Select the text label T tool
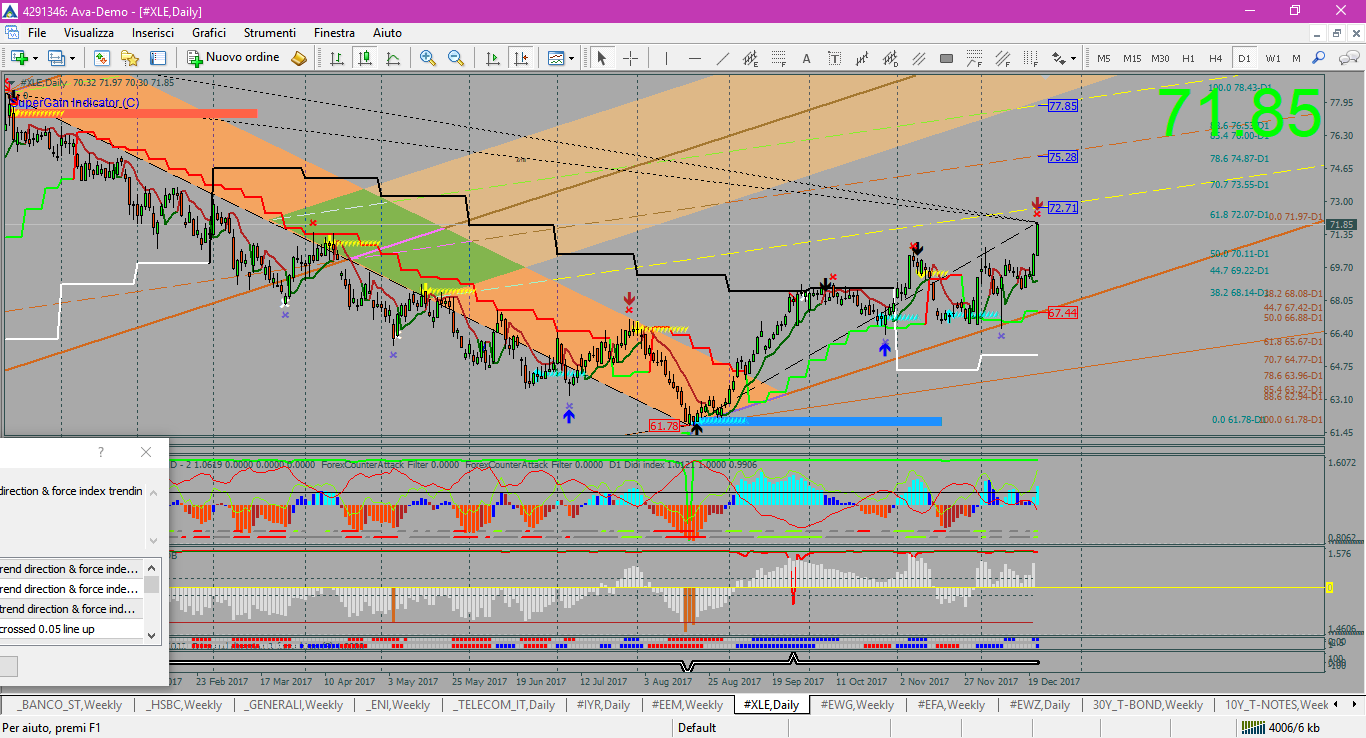The image size is (1366, 738). pyautogui.click(x=834, y=58)
